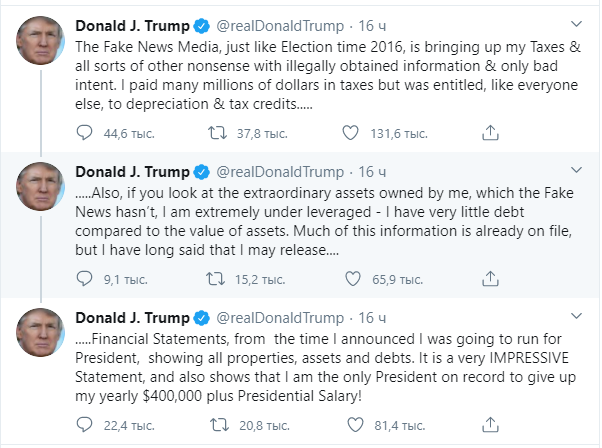This screenshot has height=448, width=602.
Task: Open the 16 ч timestamp on second tweet
Action: tap(370, 170)
